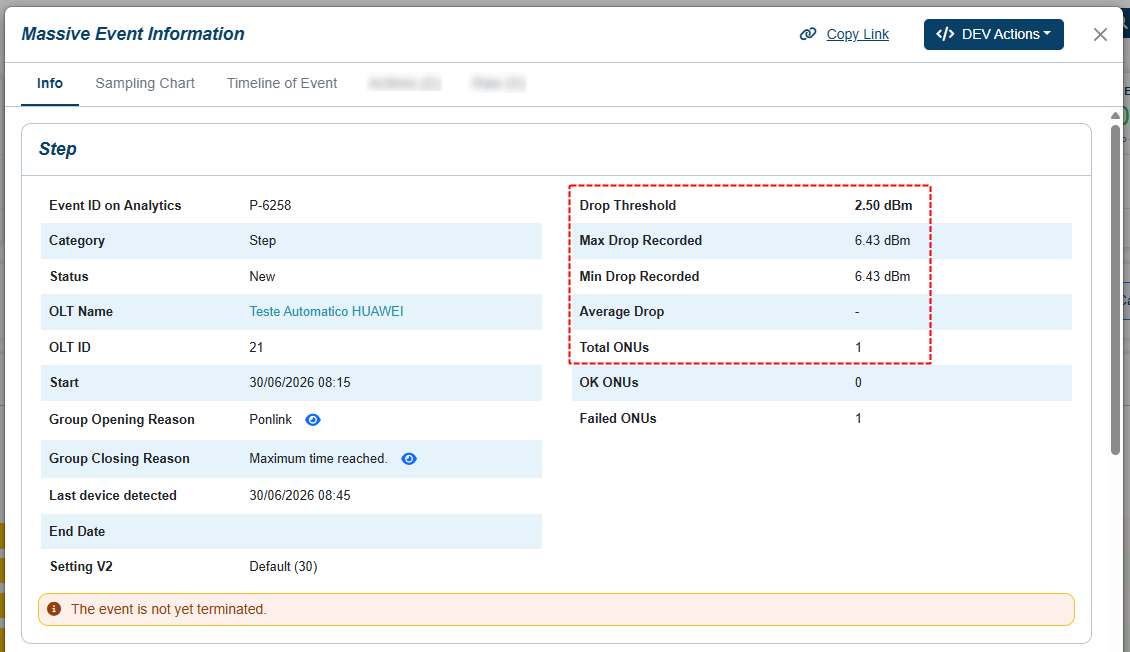Click the Setting V2 value Default (30)
Viewport: 1130px width, 652px height.
click(283, 567)
